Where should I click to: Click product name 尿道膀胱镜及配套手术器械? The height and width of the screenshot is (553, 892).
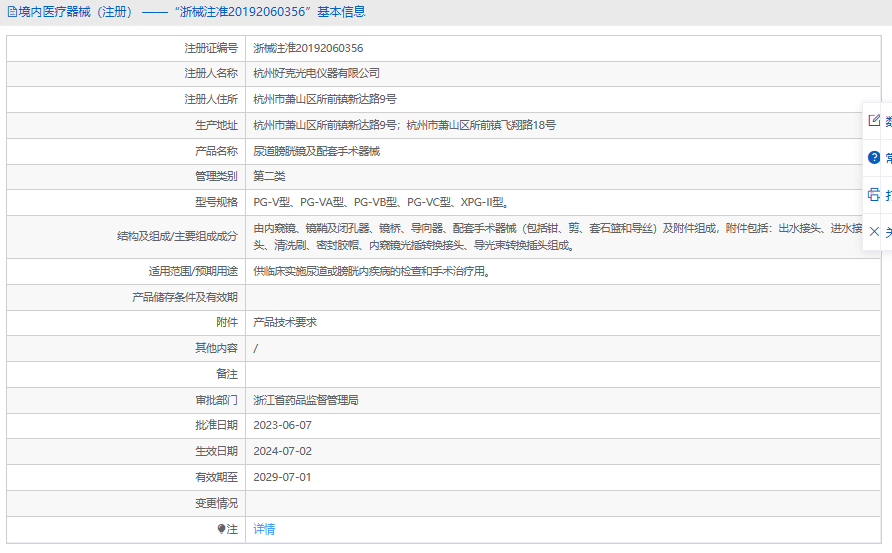[316, 151]
